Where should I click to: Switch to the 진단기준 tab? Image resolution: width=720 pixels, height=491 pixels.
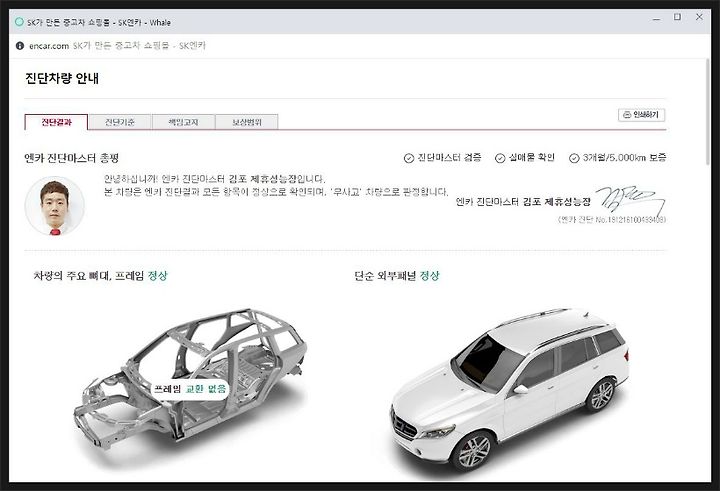(x=119, y=122)
